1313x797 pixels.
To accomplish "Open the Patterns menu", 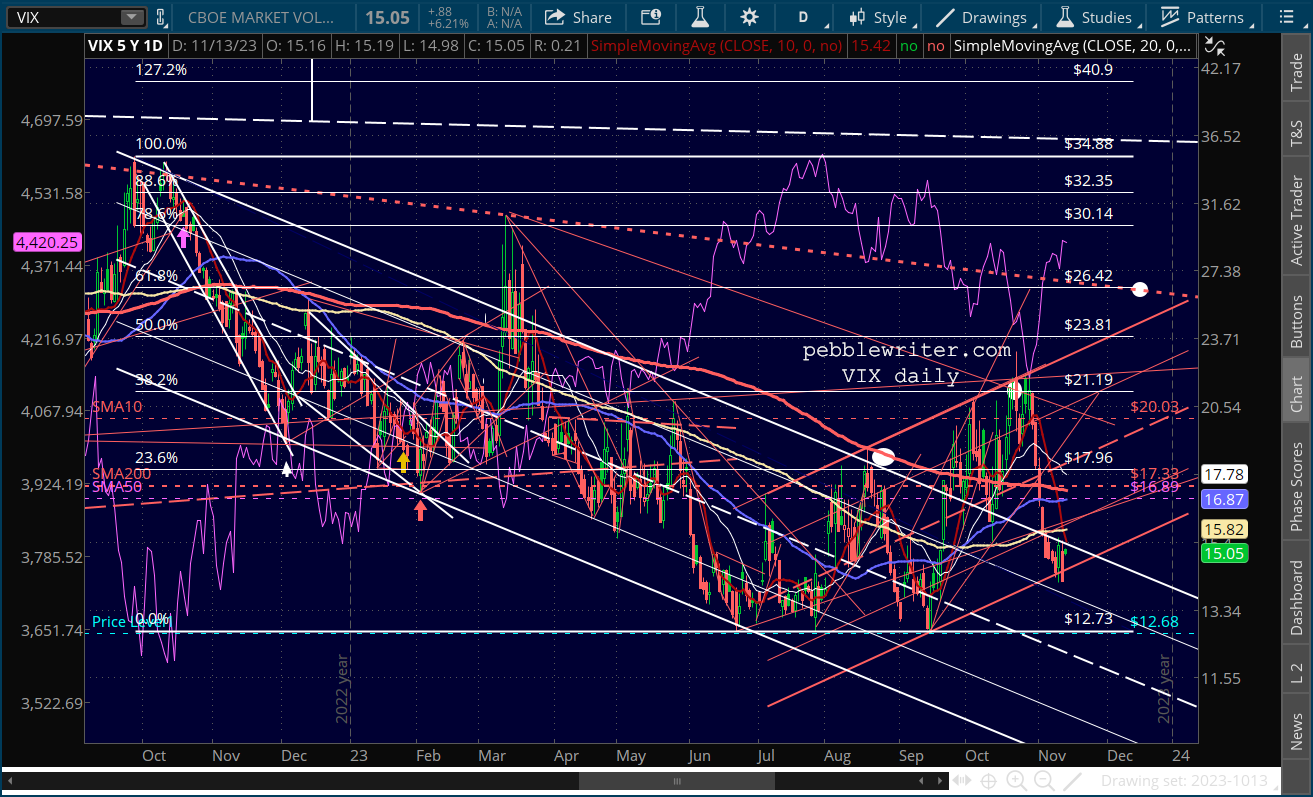I will 1201,17.
